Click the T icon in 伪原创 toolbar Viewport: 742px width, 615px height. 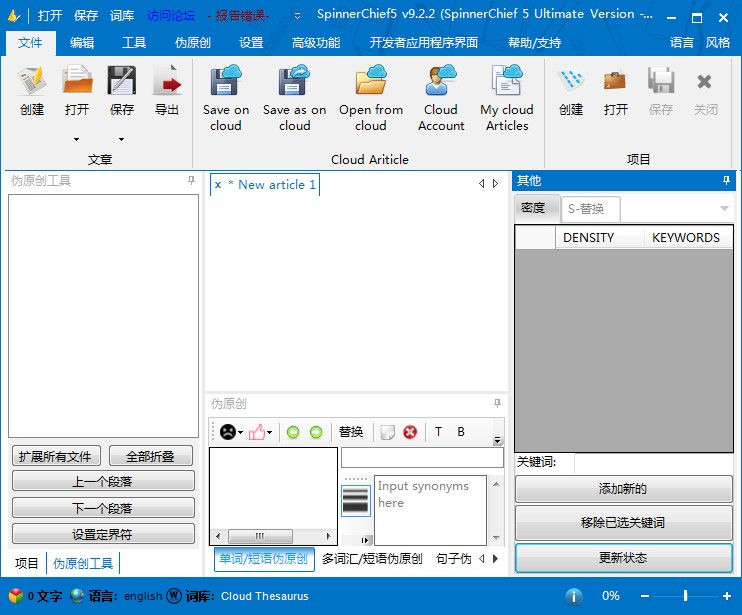point(438,431)
